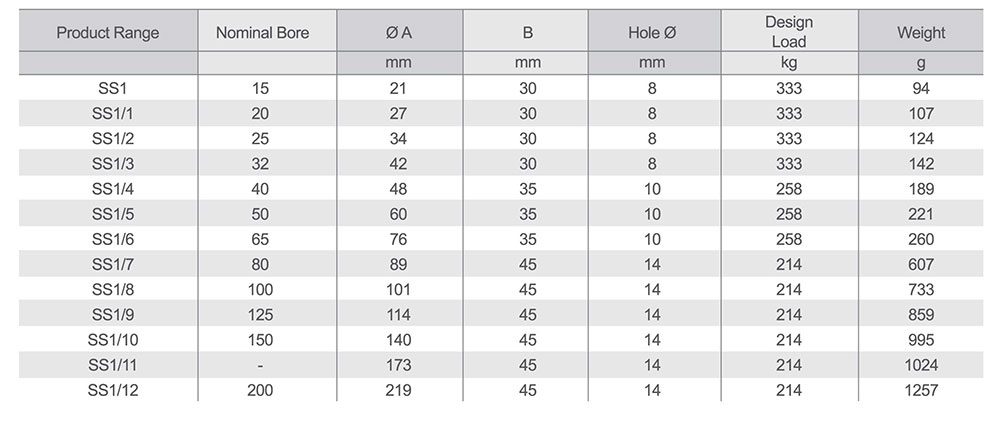Select the weight value 1024
Viewport: 1000px width, 430px height.
[x=921, y=365]
